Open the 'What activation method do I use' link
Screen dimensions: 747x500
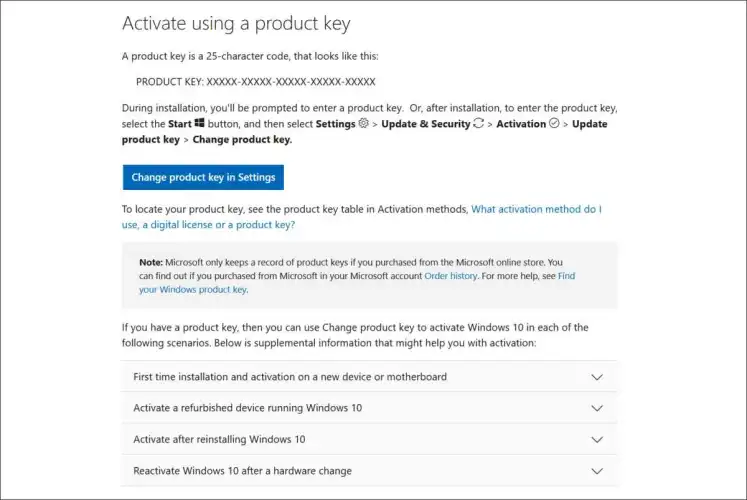coord(536,209)
